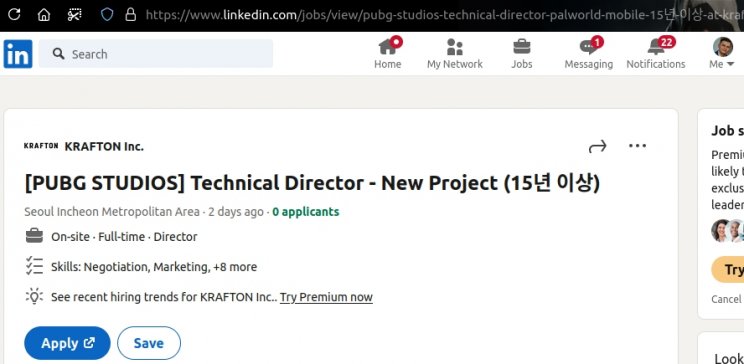Share this job via arrow icon

tap(597, 146)
